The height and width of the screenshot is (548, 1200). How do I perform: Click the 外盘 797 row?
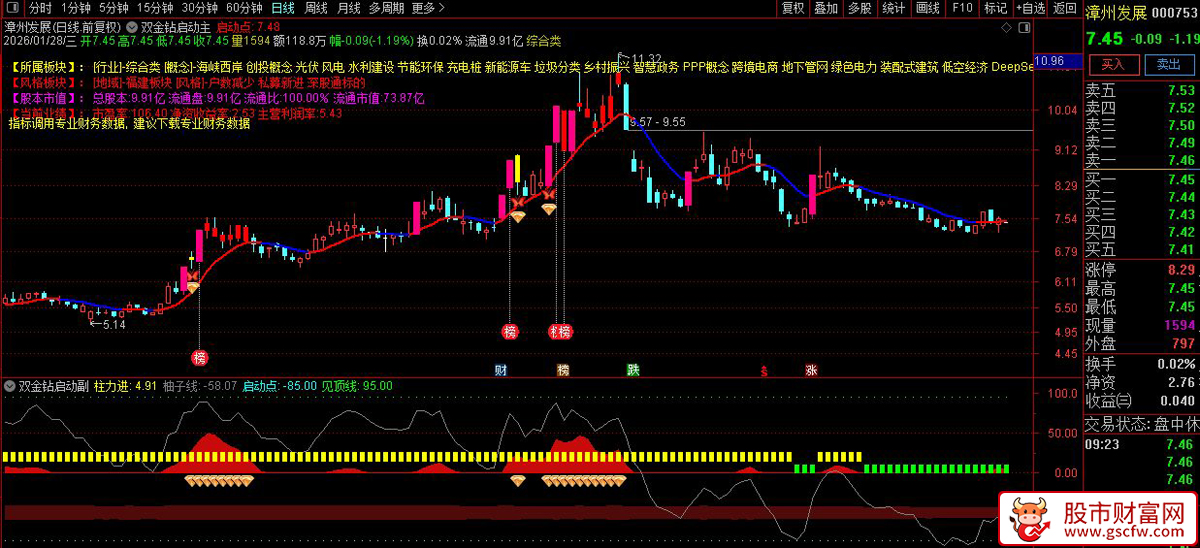pyautogui.click(x=1141, y=344)
